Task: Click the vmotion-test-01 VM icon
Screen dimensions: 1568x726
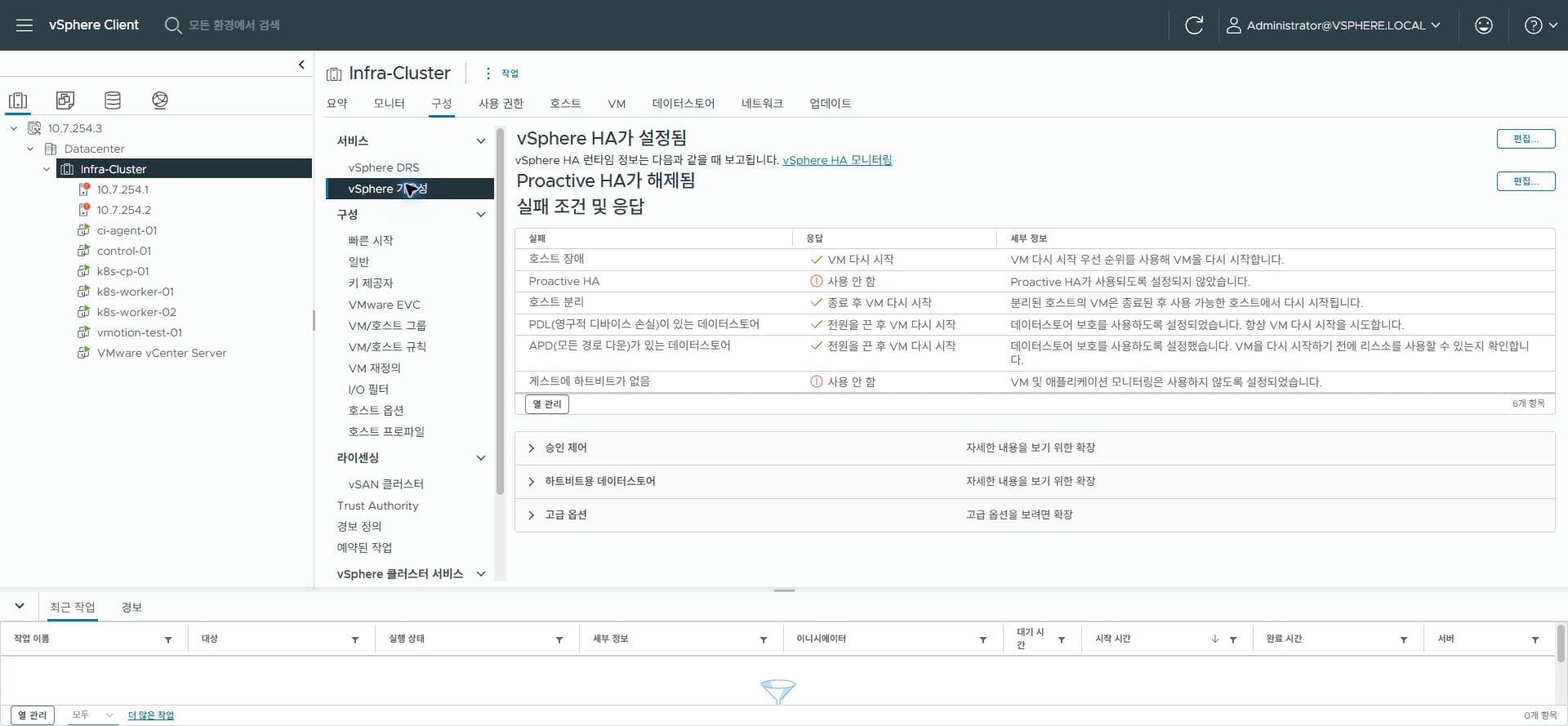Action: pos(83,332)
